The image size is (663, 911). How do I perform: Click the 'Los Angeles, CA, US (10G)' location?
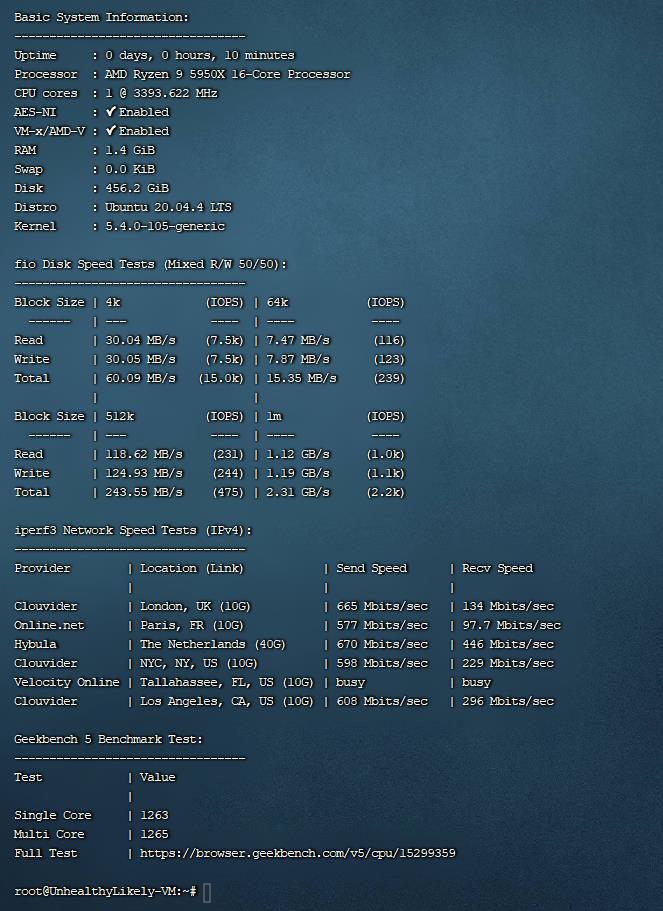[227, 701]
